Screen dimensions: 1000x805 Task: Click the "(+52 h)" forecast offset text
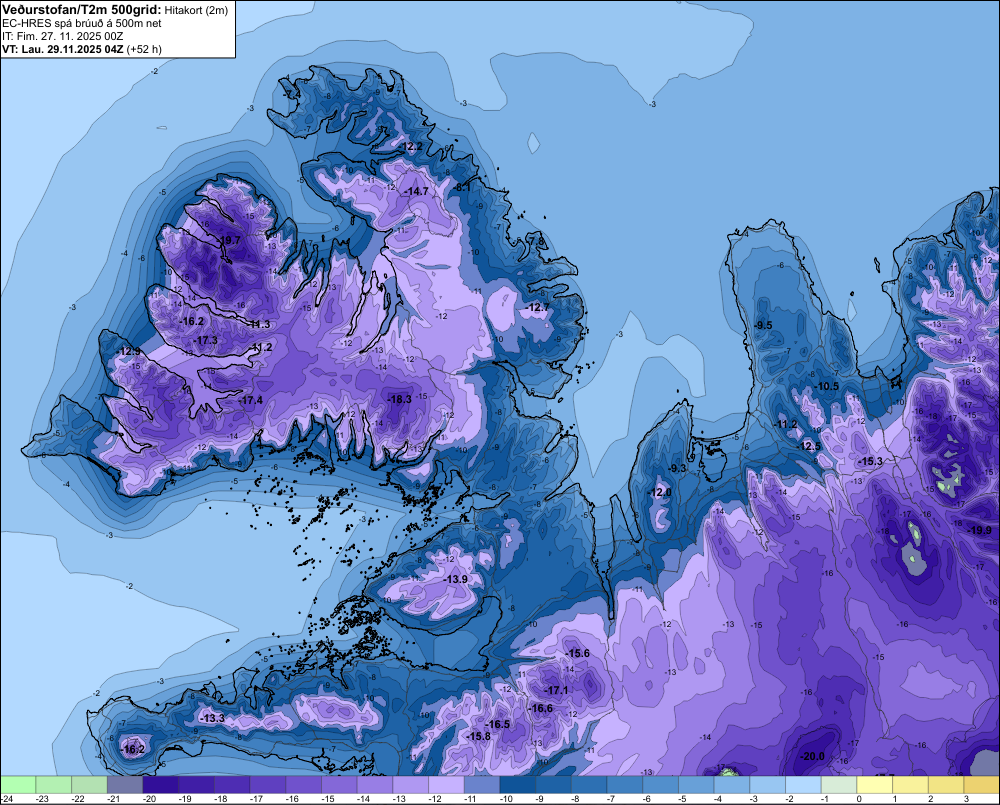tap(144, 49)
